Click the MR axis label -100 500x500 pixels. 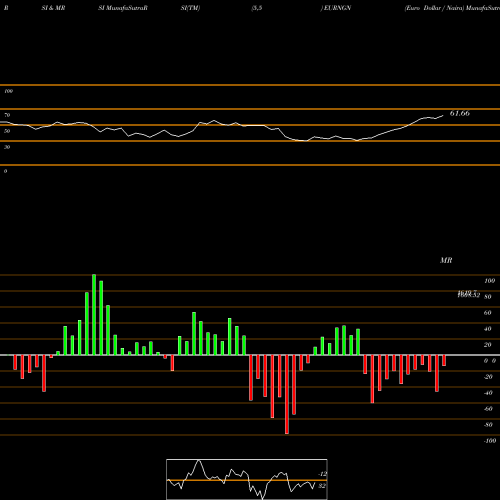[490, 441]
